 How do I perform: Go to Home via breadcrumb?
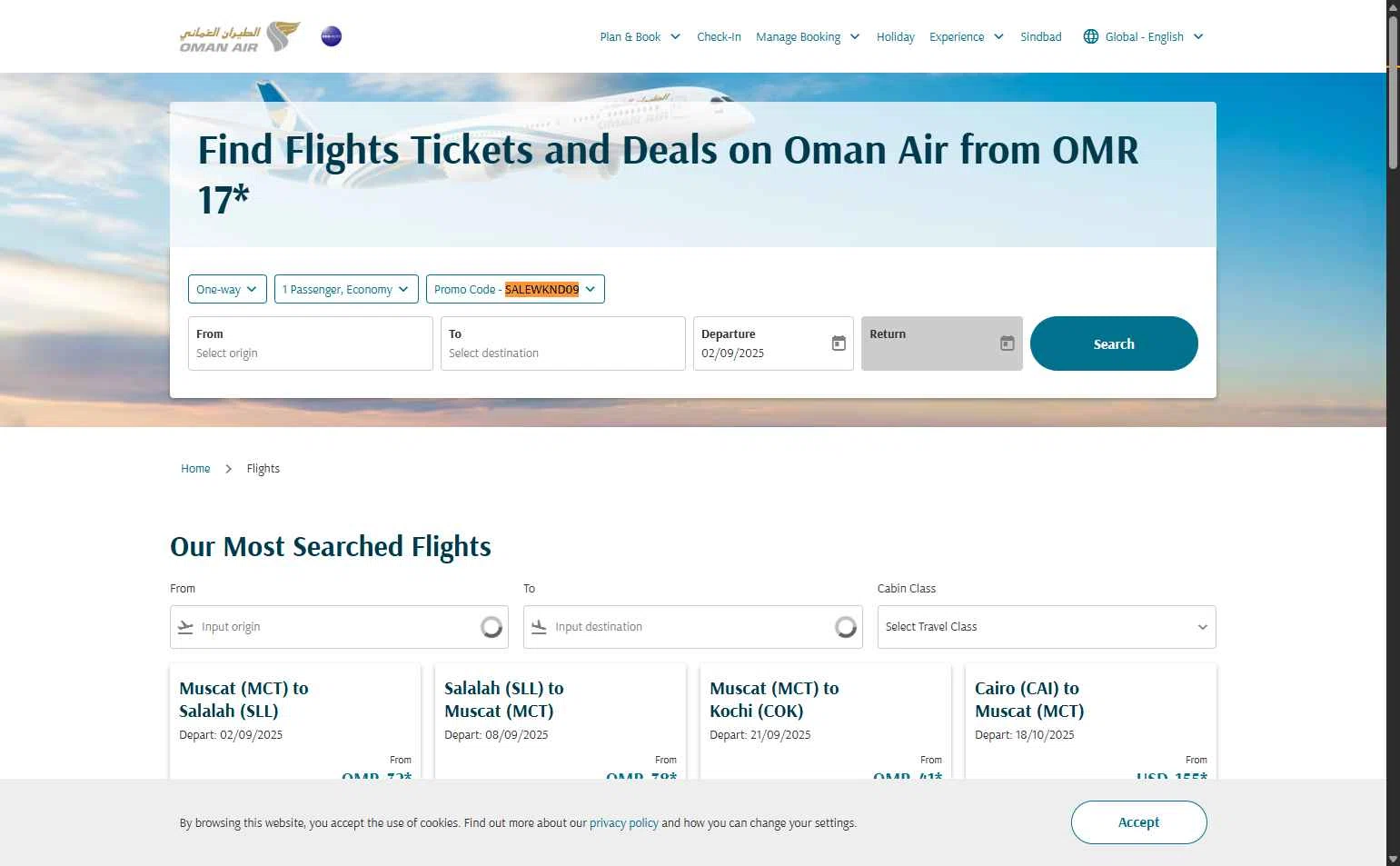click(x=195, y=469)
